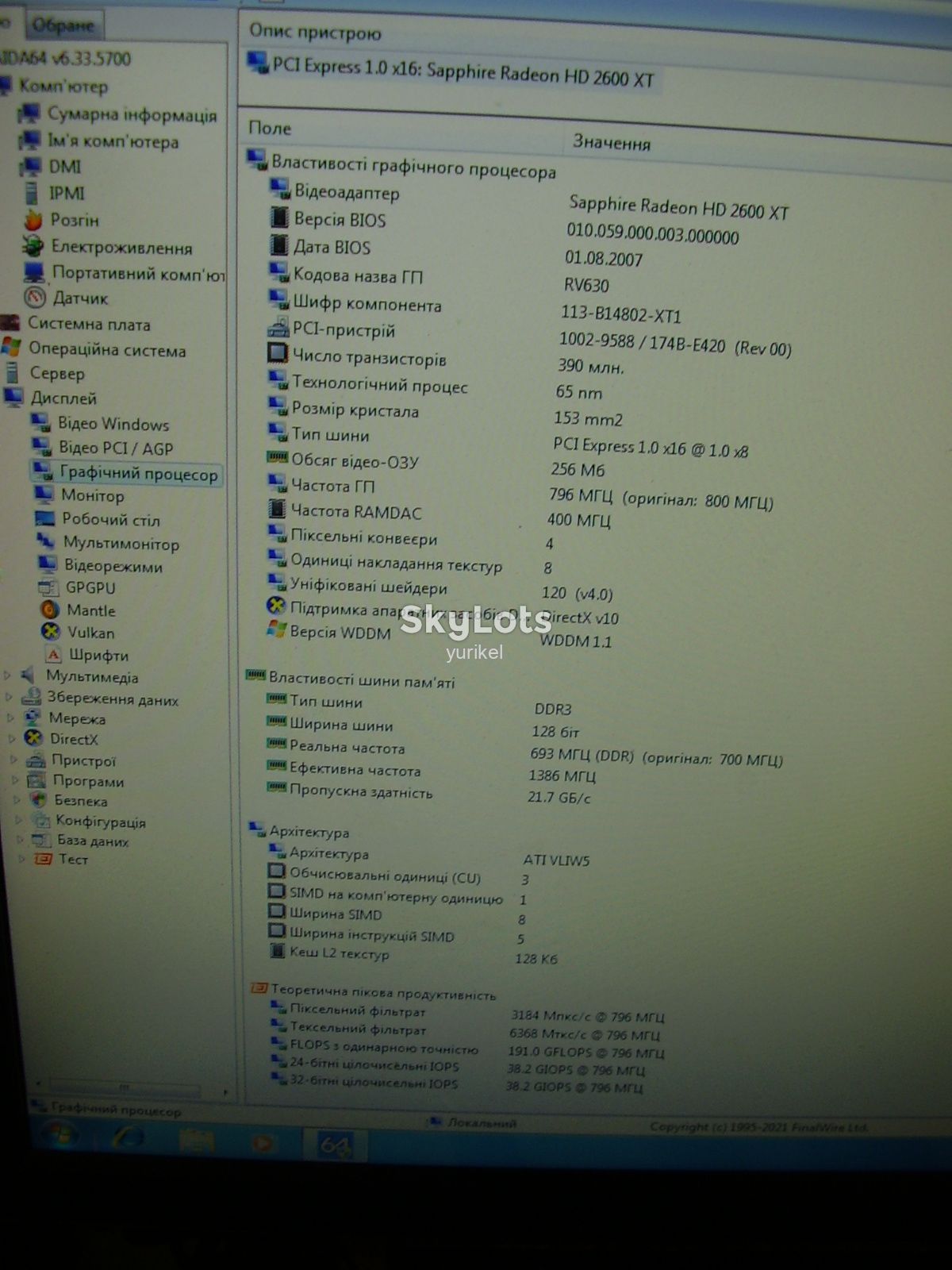Select the Ширина шини row

click(x=423, y=727)
